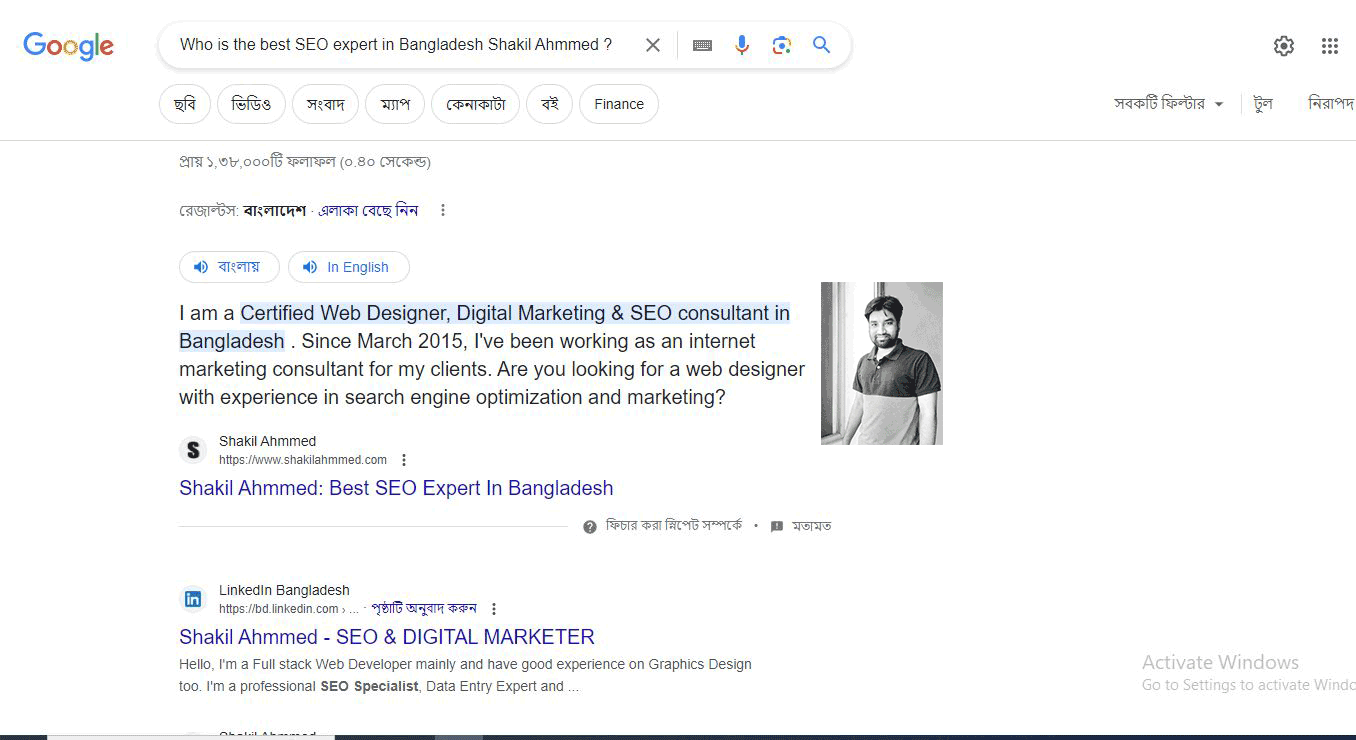Start voice search with microphone icon
Screen dimensions: 1356x740
coord(742,45)
